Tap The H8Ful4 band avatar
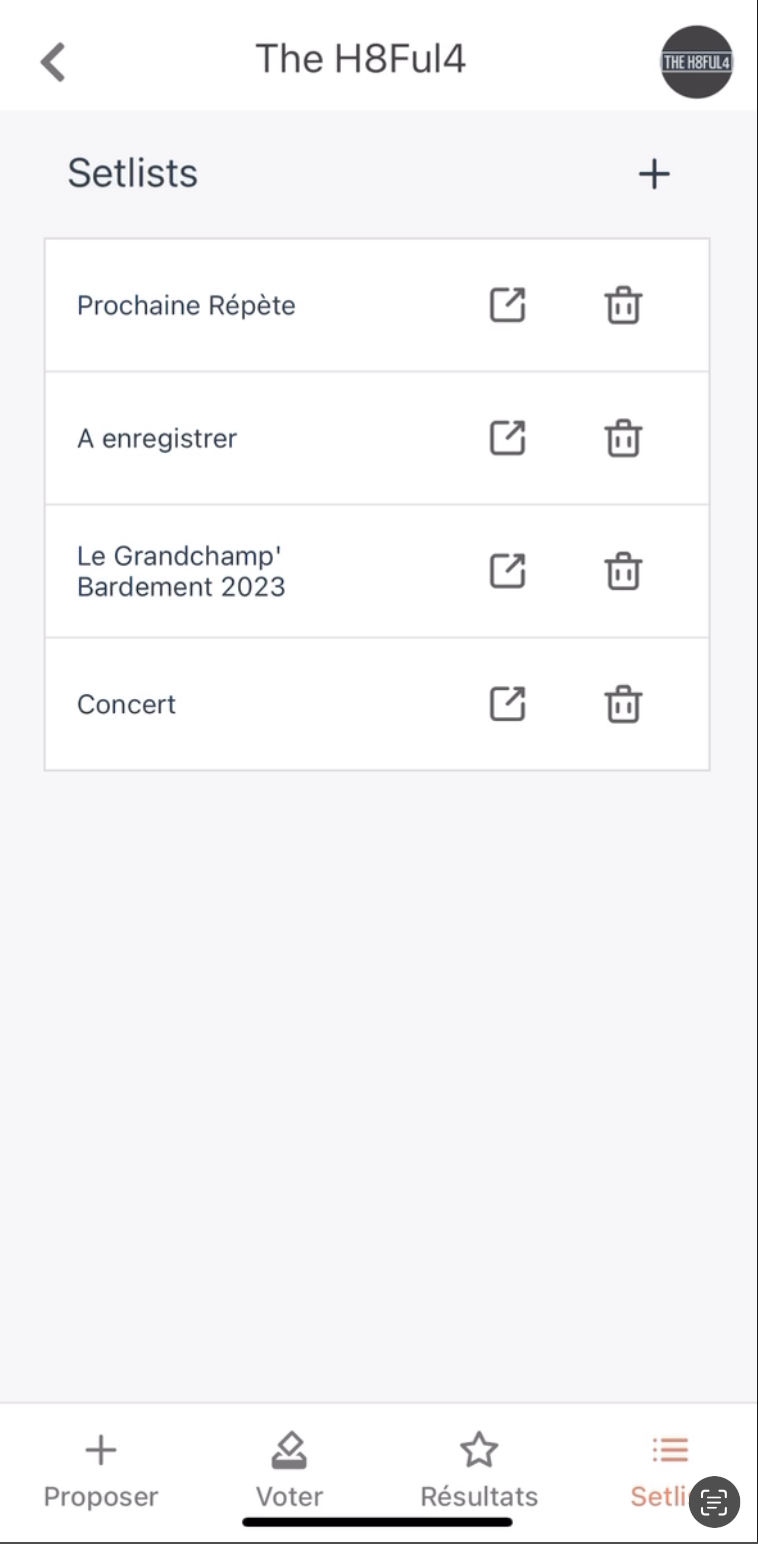This screenshot has height=1544, width=758. (x=697, y=62)
